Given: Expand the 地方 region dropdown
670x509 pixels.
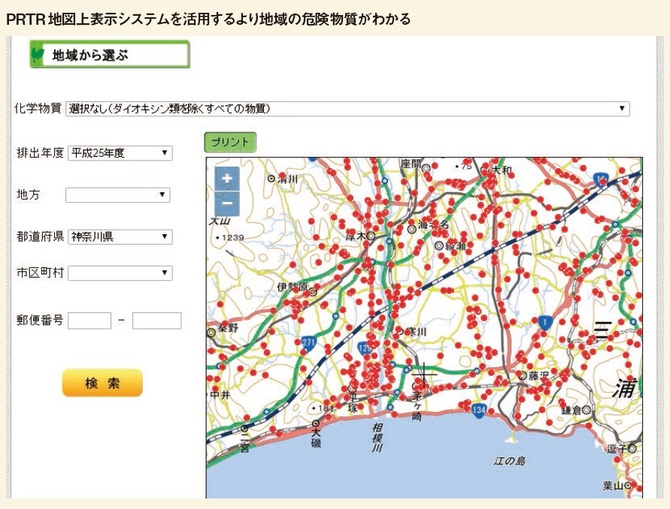Looking at the screenshot, I should 120,195.
